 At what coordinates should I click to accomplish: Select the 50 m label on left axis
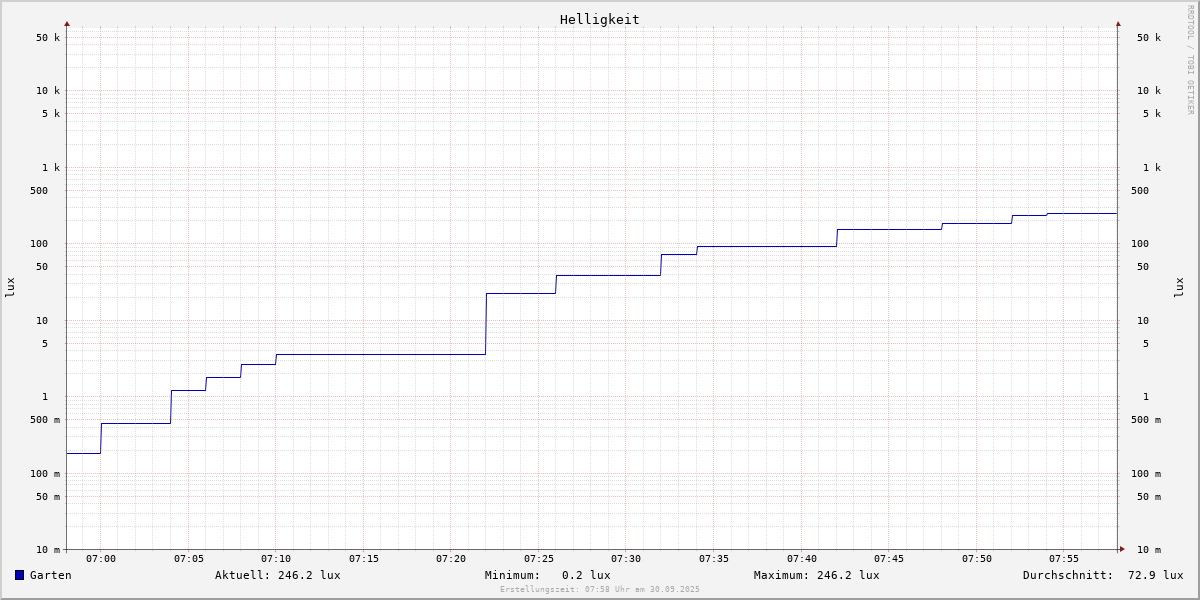48,497
